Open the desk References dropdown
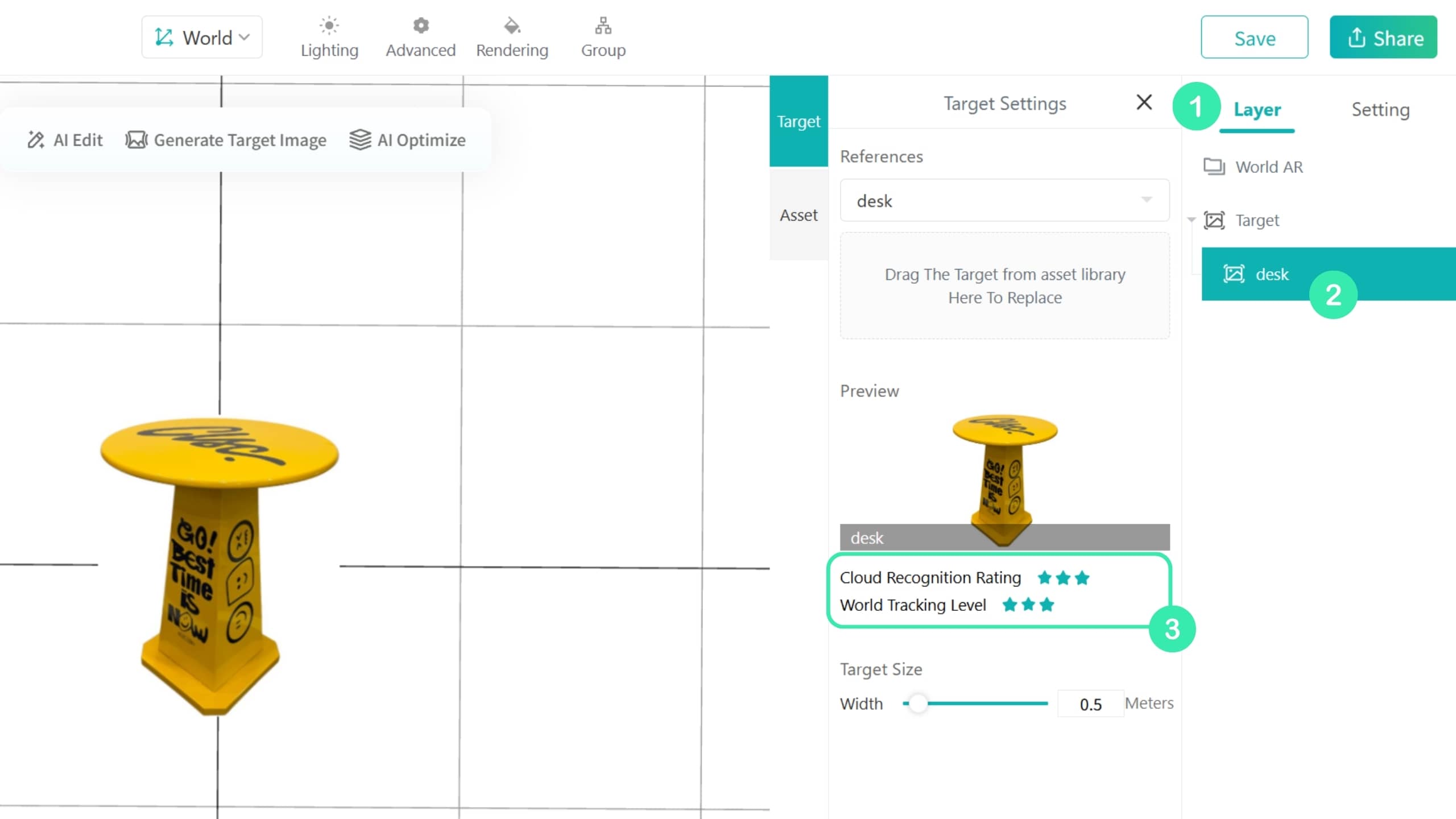The height and width of the screenshot is (819, 1456). click(1004, 200)
